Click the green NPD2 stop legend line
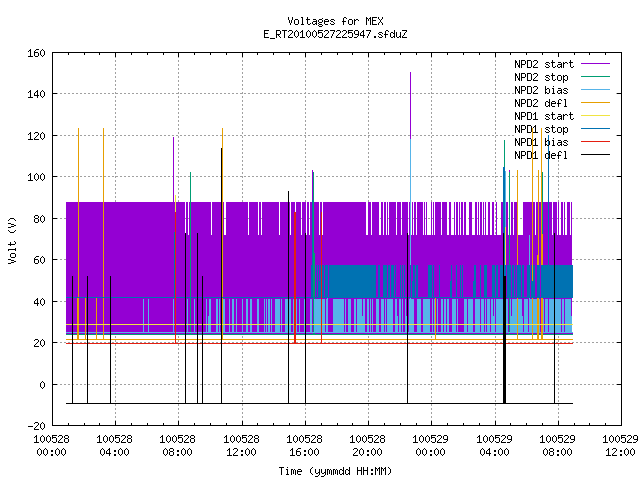 pos(596,77)
